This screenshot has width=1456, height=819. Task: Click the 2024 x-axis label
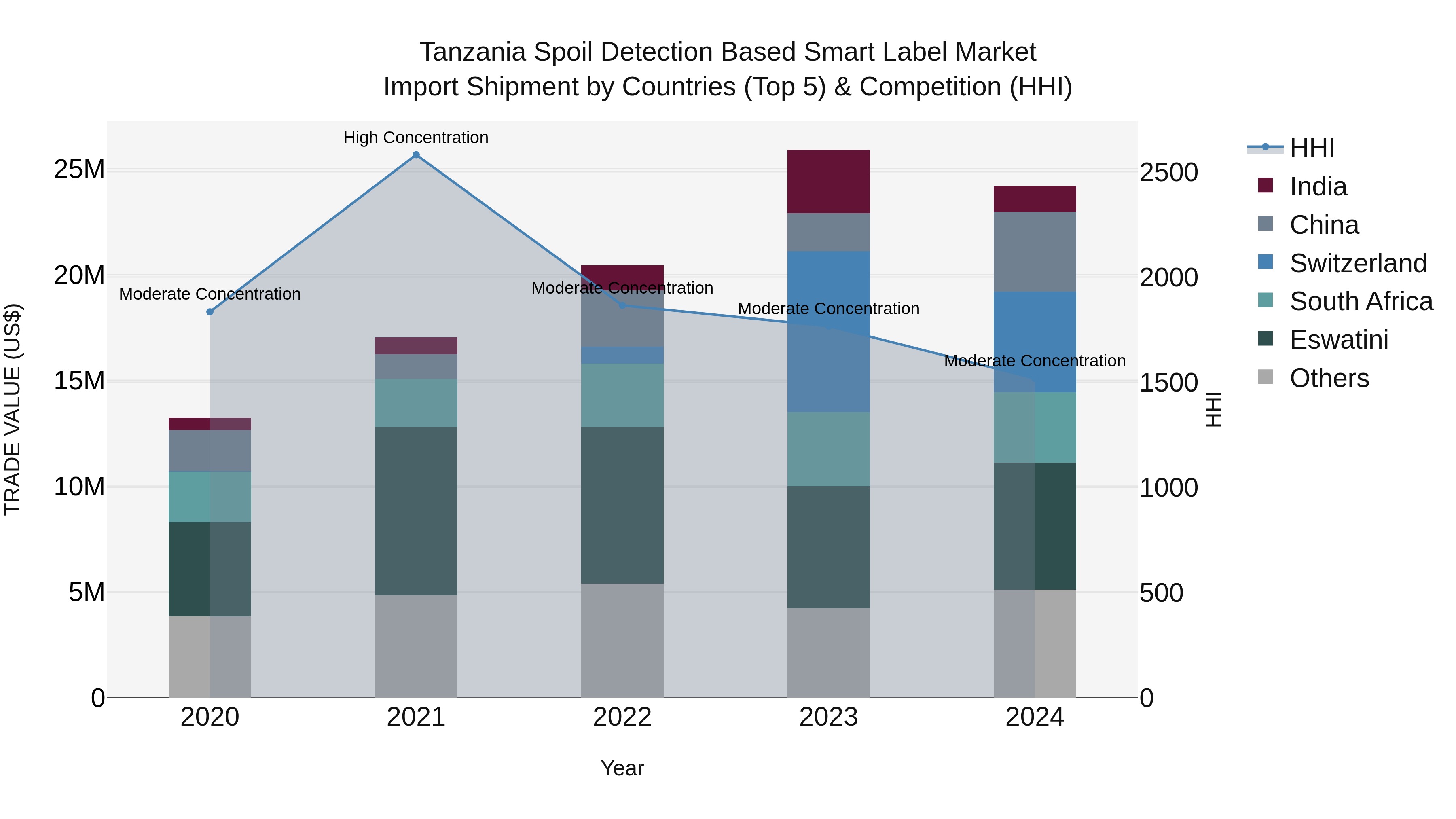point(1035,717)
